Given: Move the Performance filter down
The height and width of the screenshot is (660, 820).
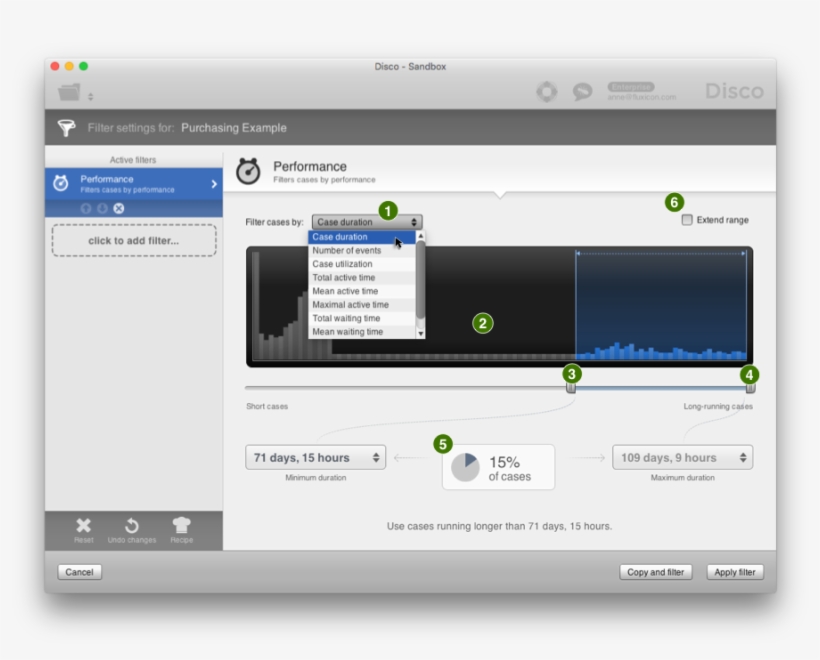Looking at the screenshot, I should [x=102, y=208].
